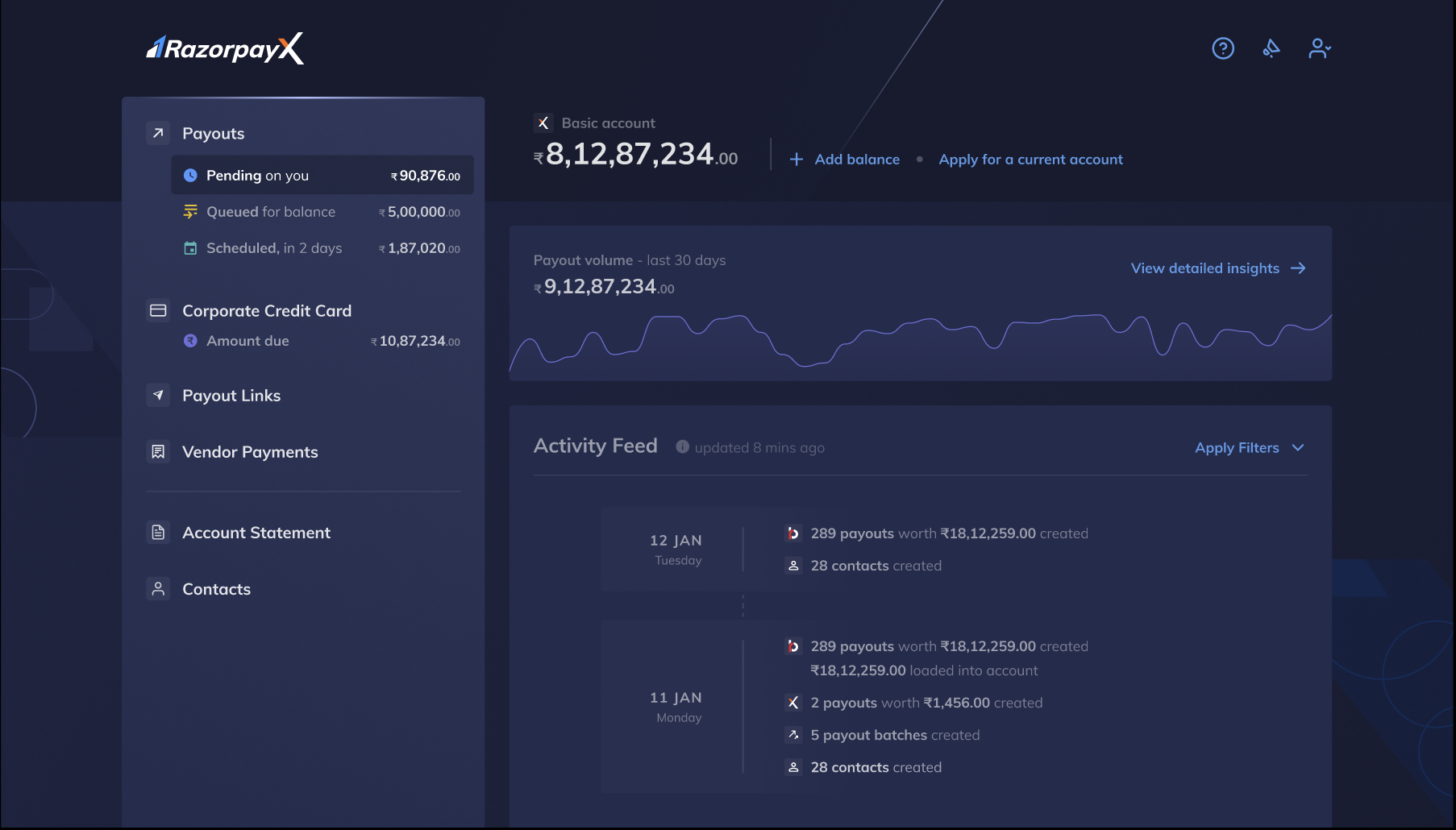Click the info icon near updated 8 mins ago
Viewport: 1456px width, 830px height.
(x=682, y=446)
